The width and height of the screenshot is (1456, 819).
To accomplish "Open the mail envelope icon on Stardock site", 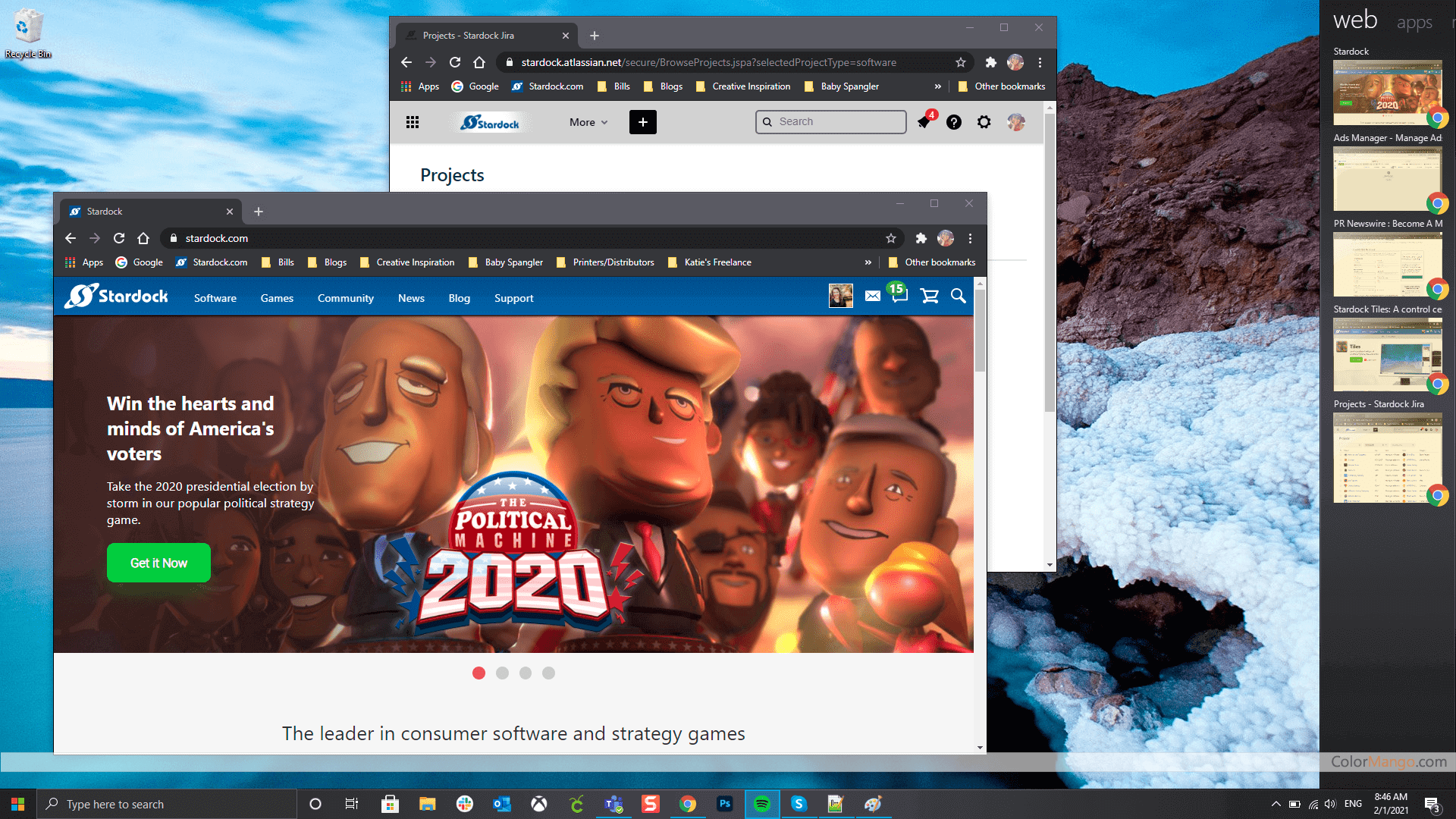I will (873, 296).
